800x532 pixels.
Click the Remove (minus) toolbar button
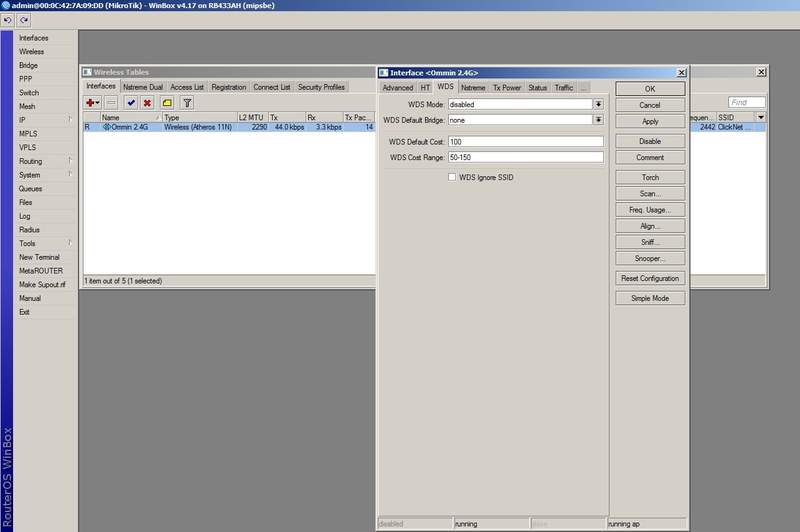tap(111, 103)
